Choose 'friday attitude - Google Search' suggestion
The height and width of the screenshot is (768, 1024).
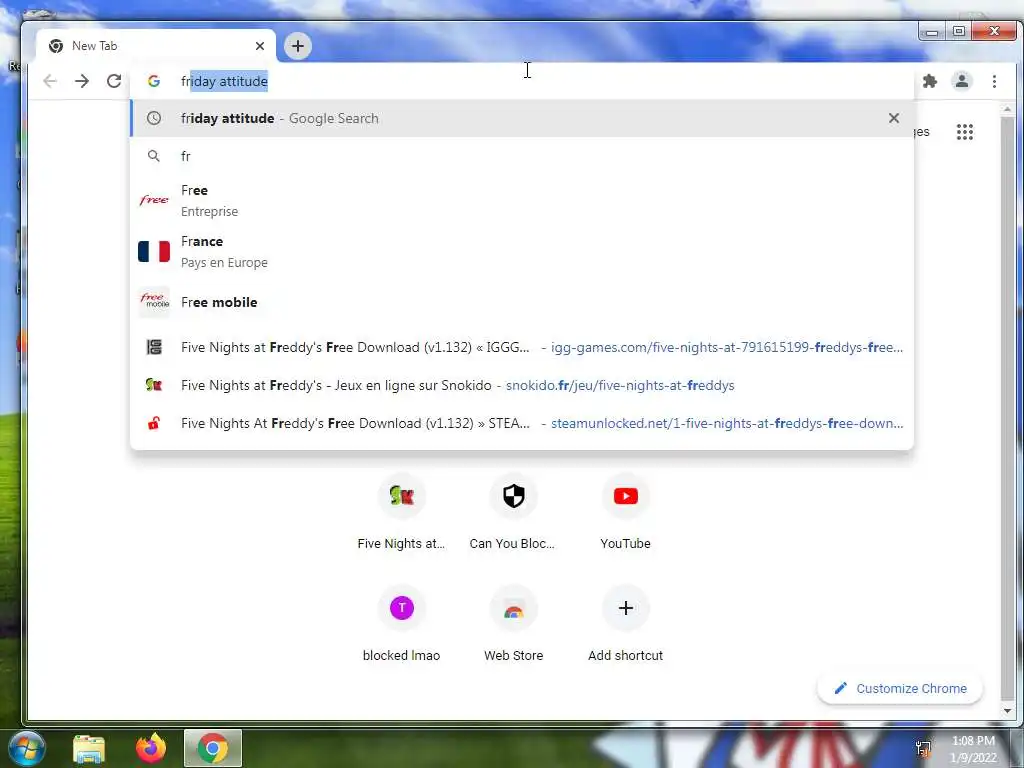click(x=522, y=118)
